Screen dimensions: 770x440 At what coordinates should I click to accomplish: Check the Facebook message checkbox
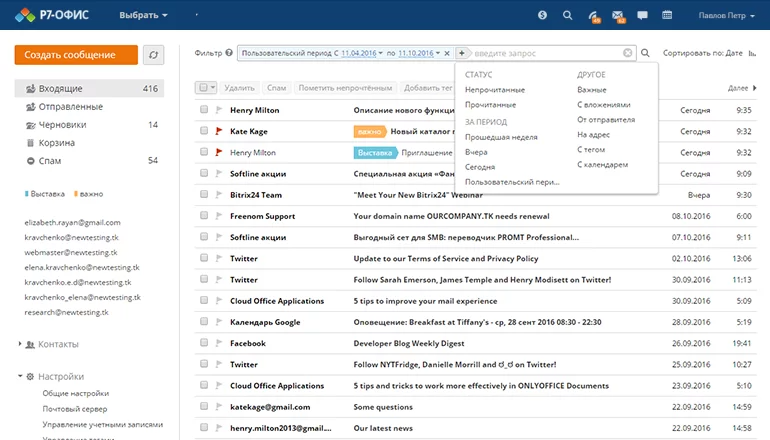pyautogui.click(x=204, y=342)
